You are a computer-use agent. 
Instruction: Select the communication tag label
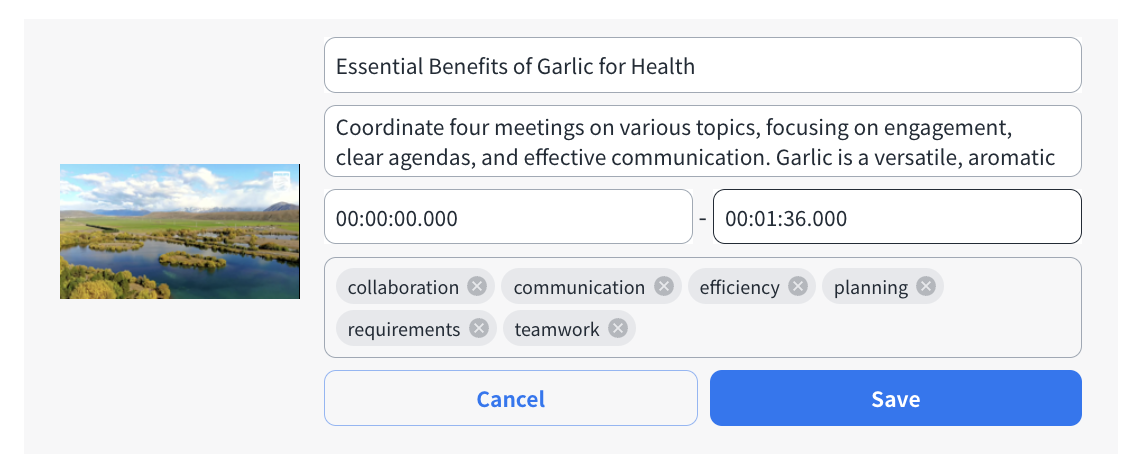(x=579, y=287)
